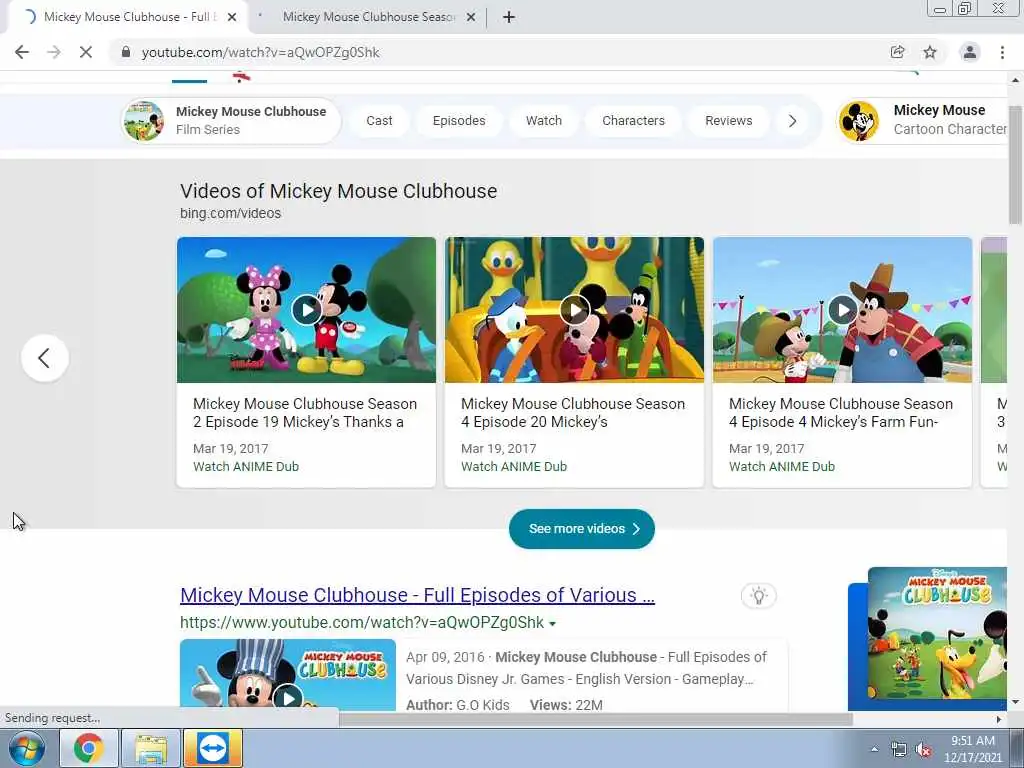This screenshot has height=768, width=1024.
Task: Open the Chrome profile avatar
Action: click(x=970, y=52)
